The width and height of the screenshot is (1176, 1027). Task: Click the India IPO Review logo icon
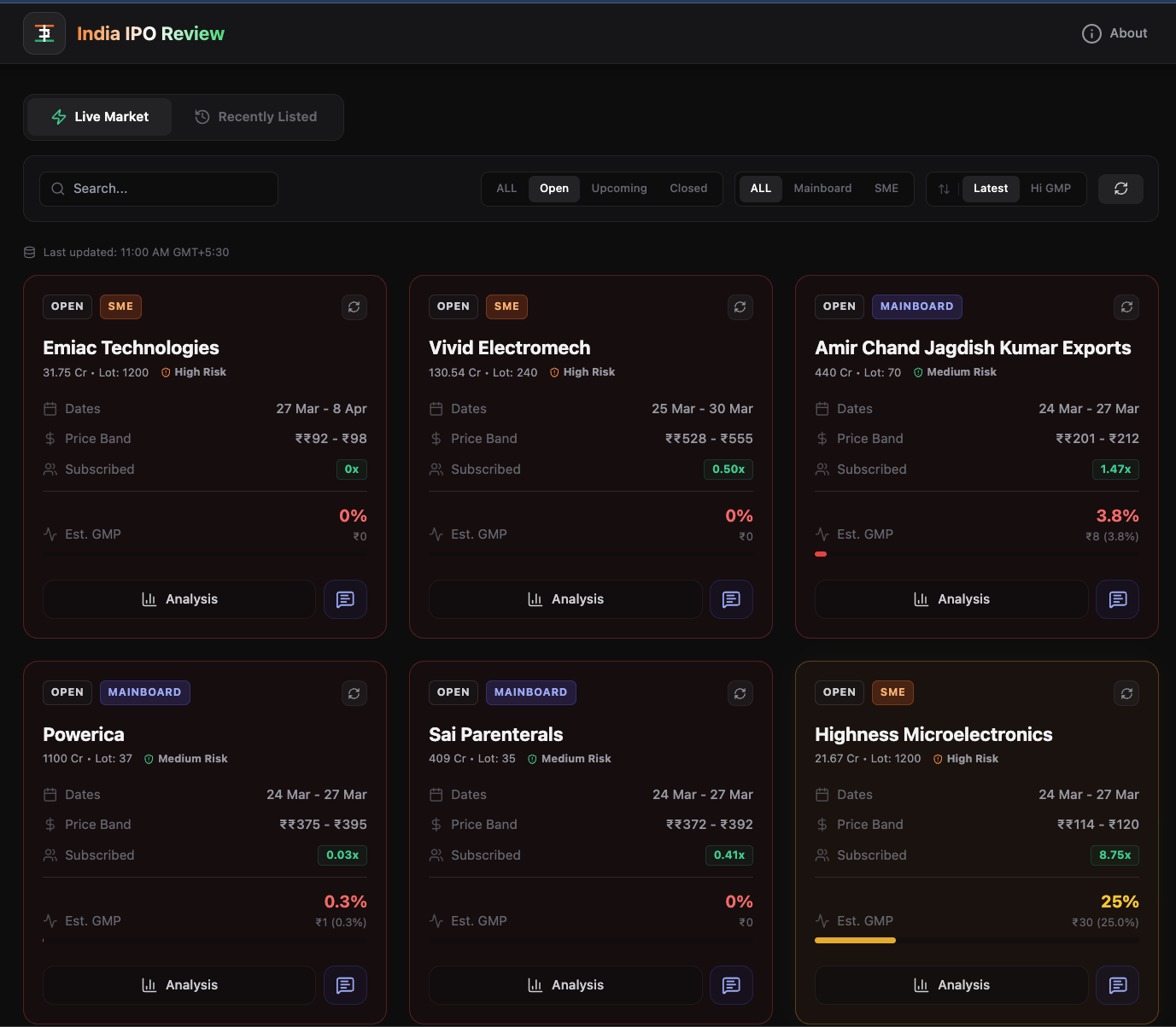[44, 33]
